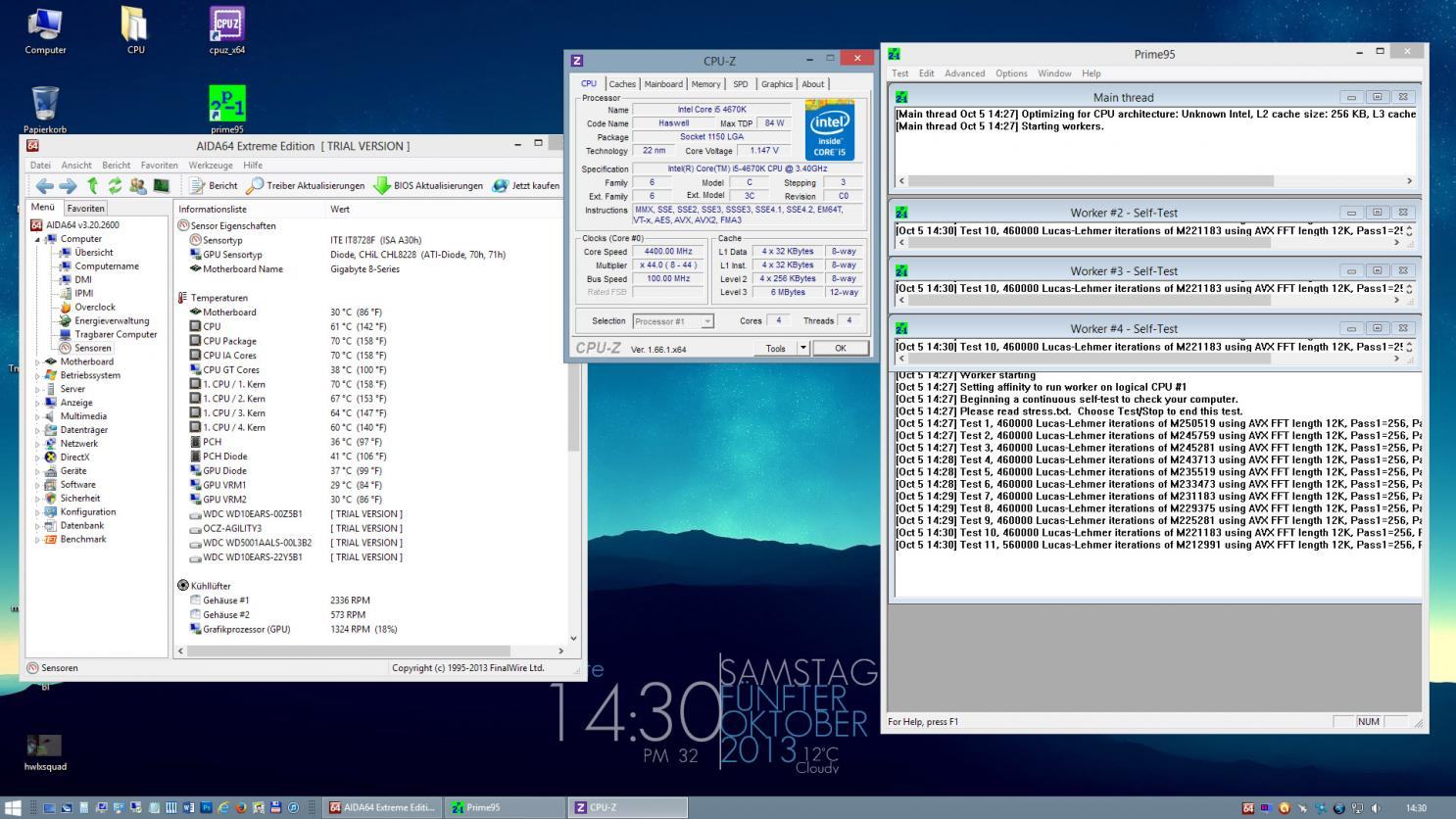Screen dimensions: 1456x819
Task: Click Jetzt kaufen in AIDA64 toolbar
Action: coord(525,185)
